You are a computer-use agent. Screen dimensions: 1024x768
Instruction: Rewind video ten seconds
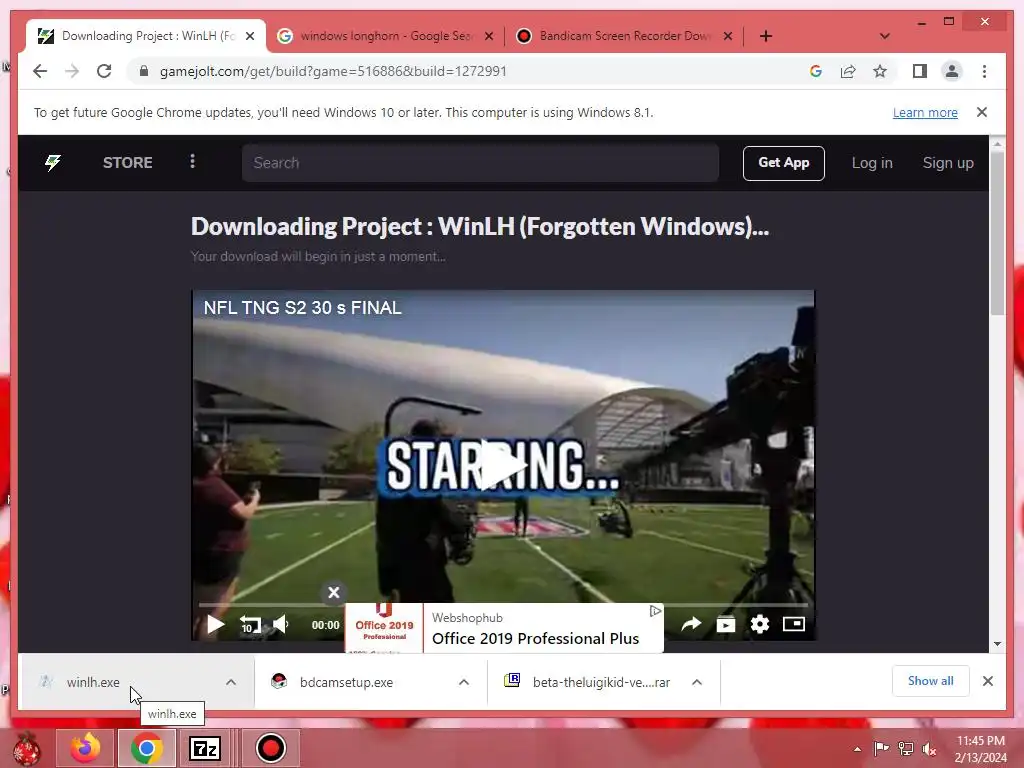point(250,624)
